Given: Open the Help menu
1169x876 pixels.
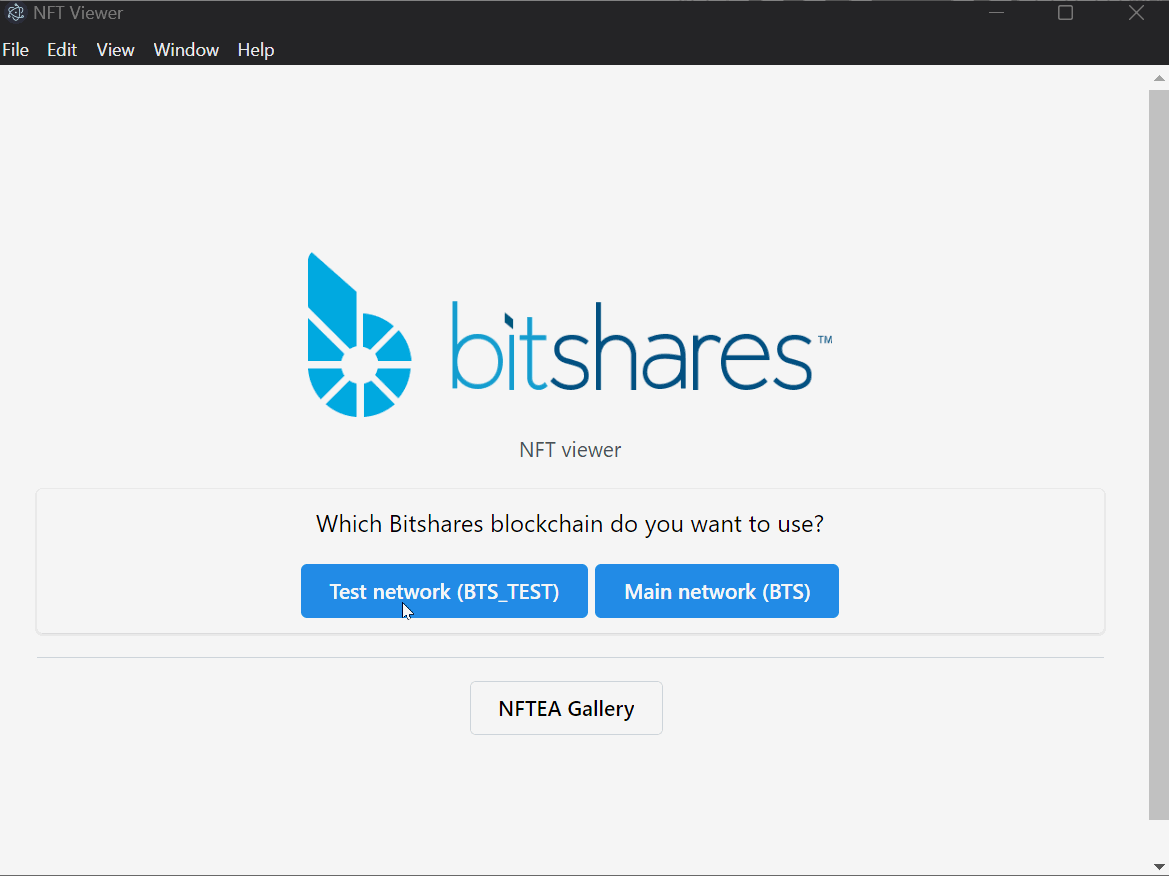Looking at the screenshot, I should (x=256, y=50).
